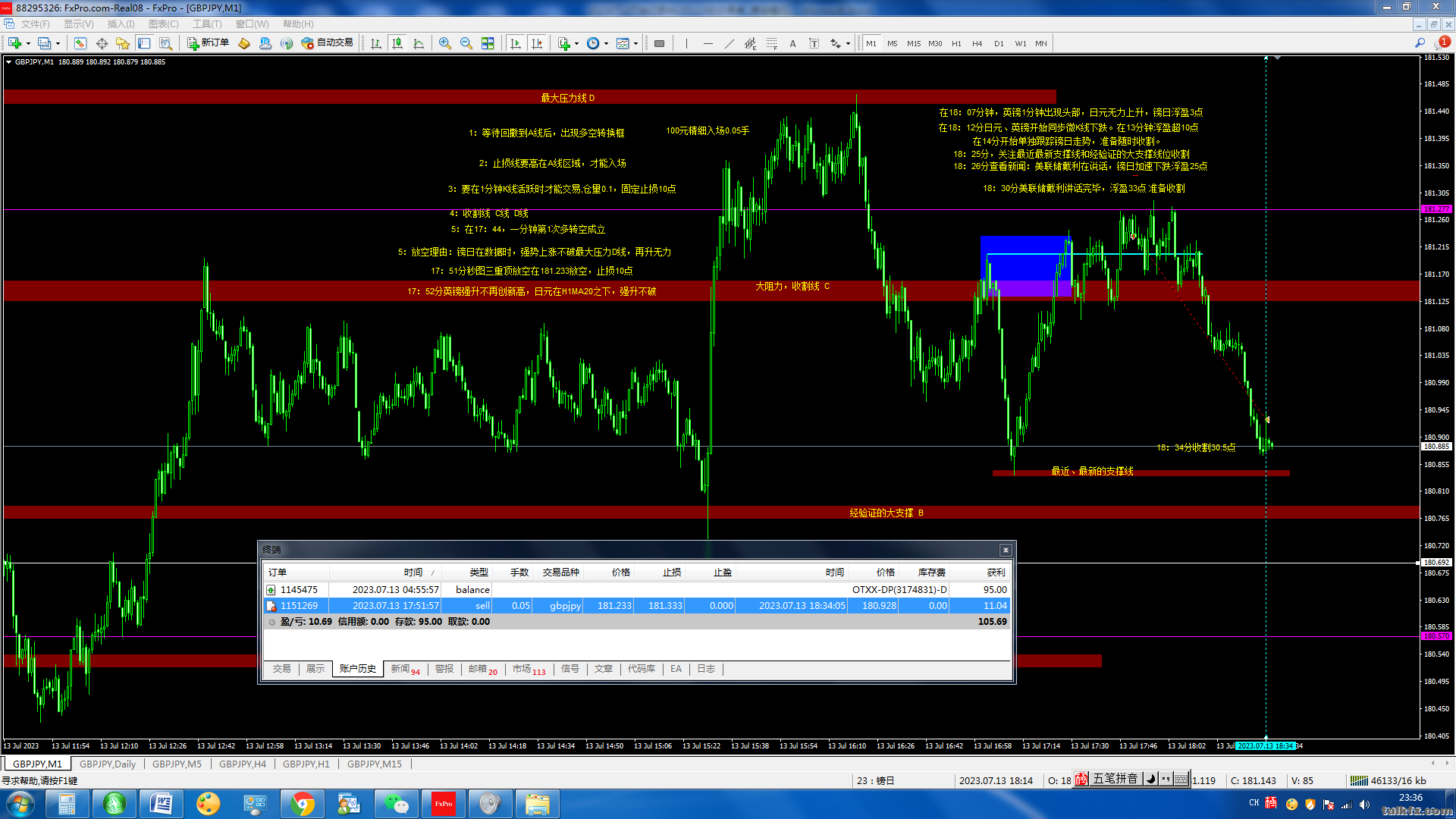Switch the chart to the M30 timeframe
Screen dimensions: 1456x819
[935, 43]
